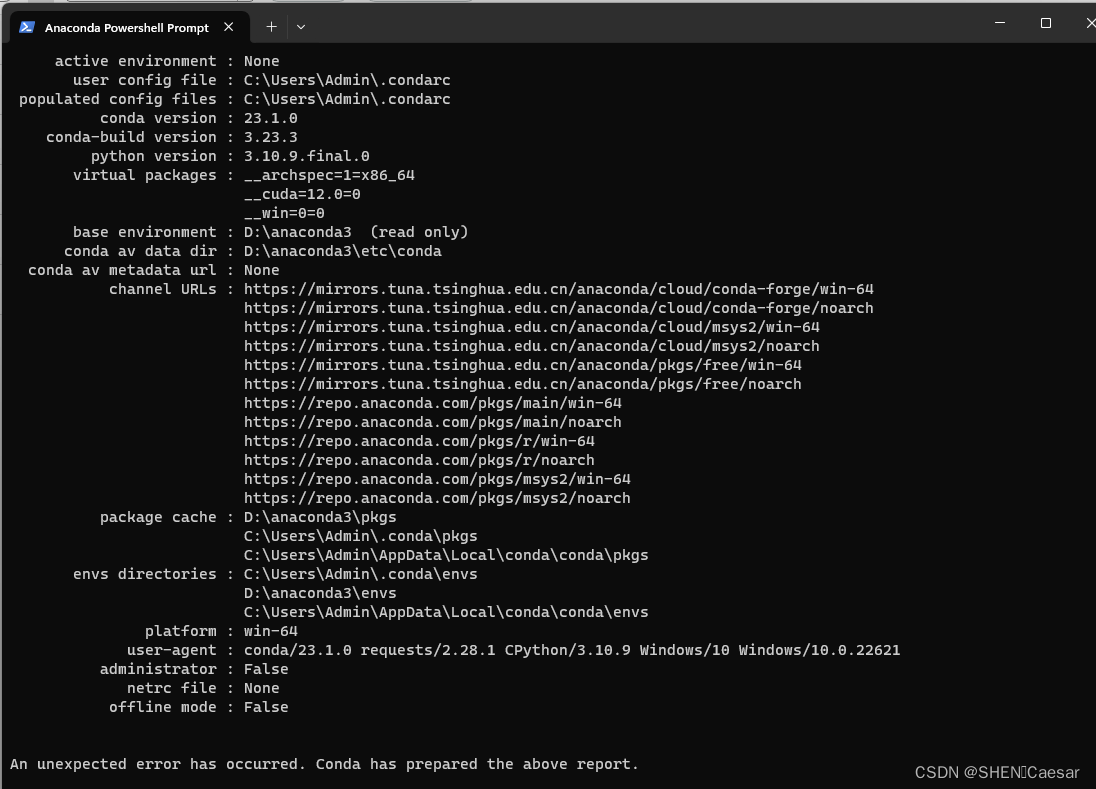Click the offline mode value False
This screenshot has width=1096, height=789.
pyautogui.click(x=266, y=707)
